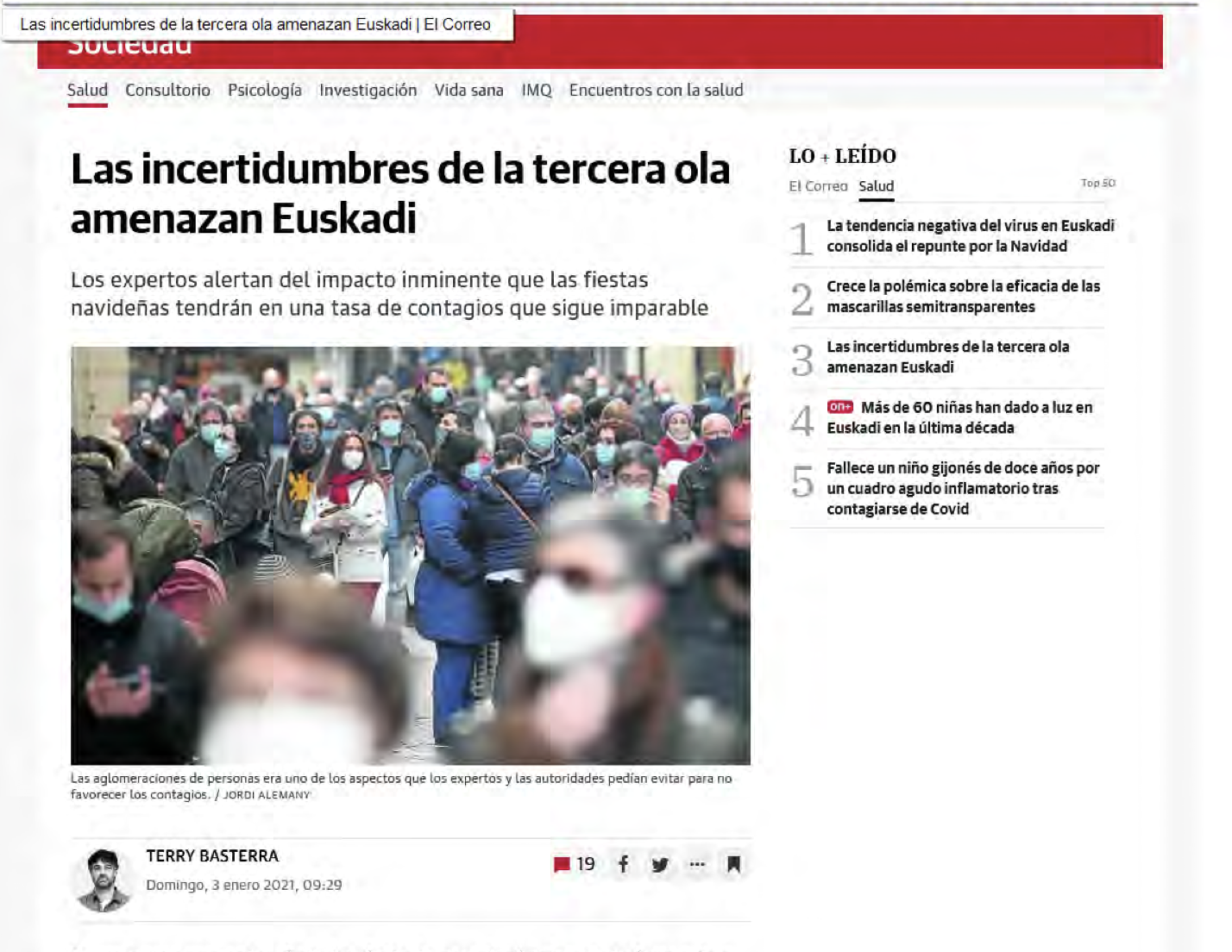
Task: Bookmark this article with the save icon
Action: tap(733, 864)
